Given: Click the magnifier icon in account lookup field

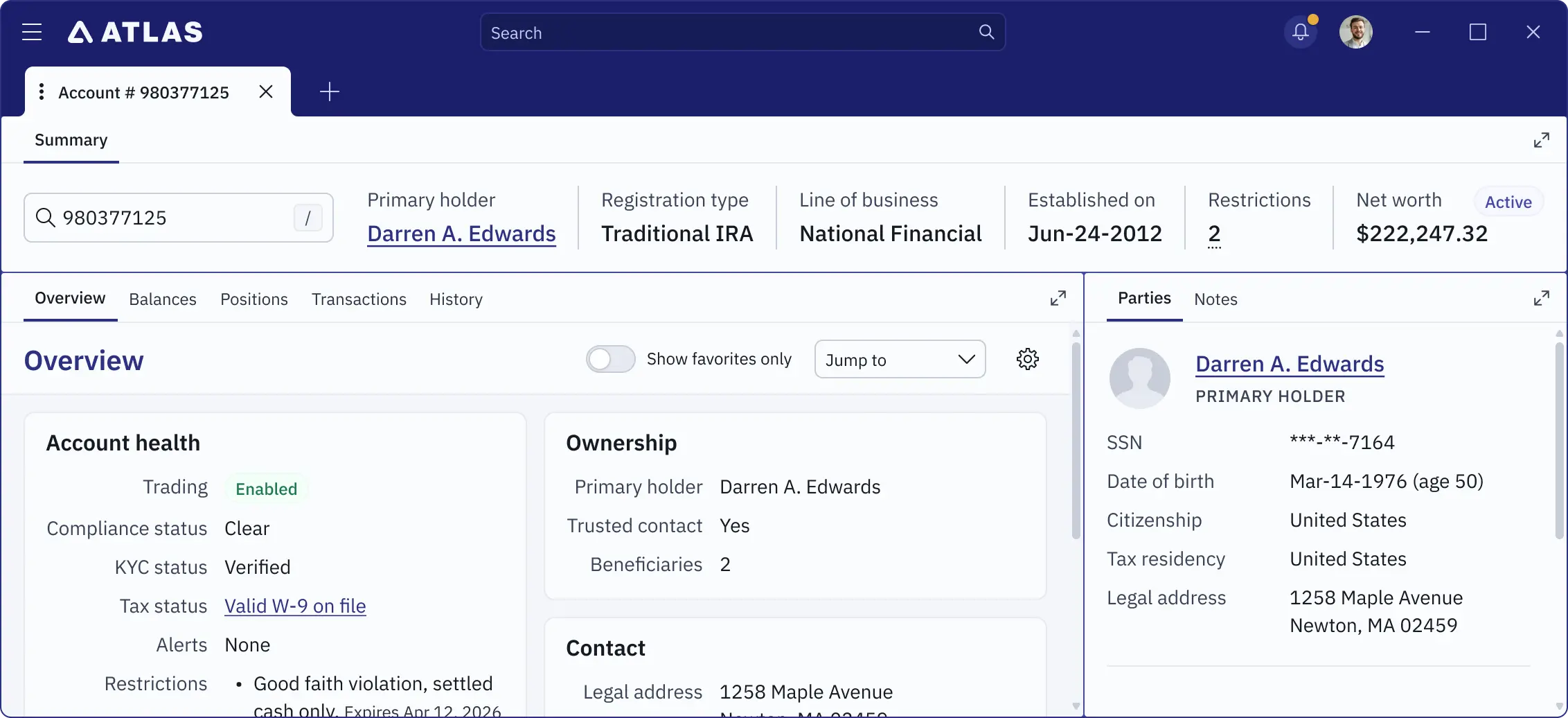Looking at the screenshot, I should tap(45, 218).
